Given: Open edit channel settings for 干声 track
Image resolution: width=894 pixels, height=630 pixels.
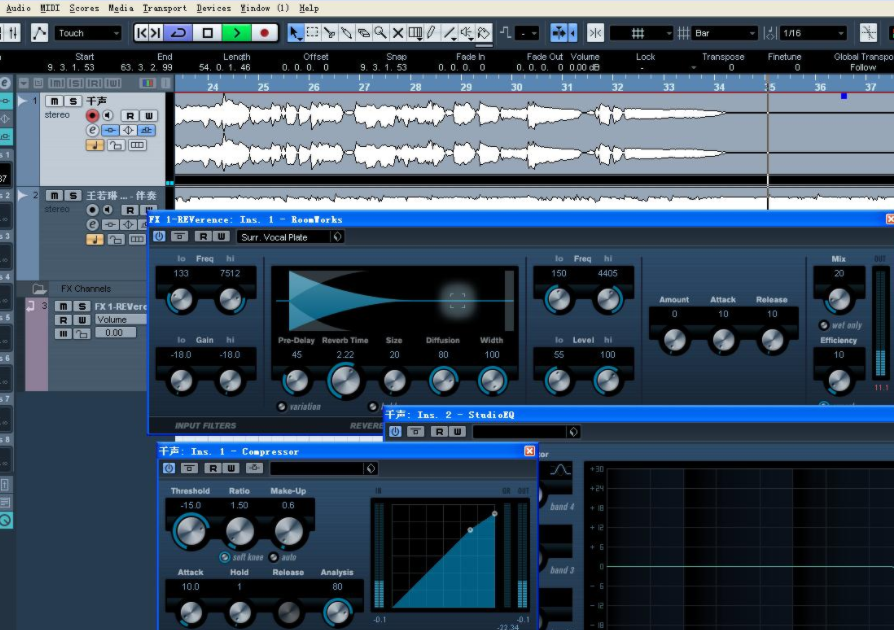Looking at the screenshot, I should [x=92, y=131].
